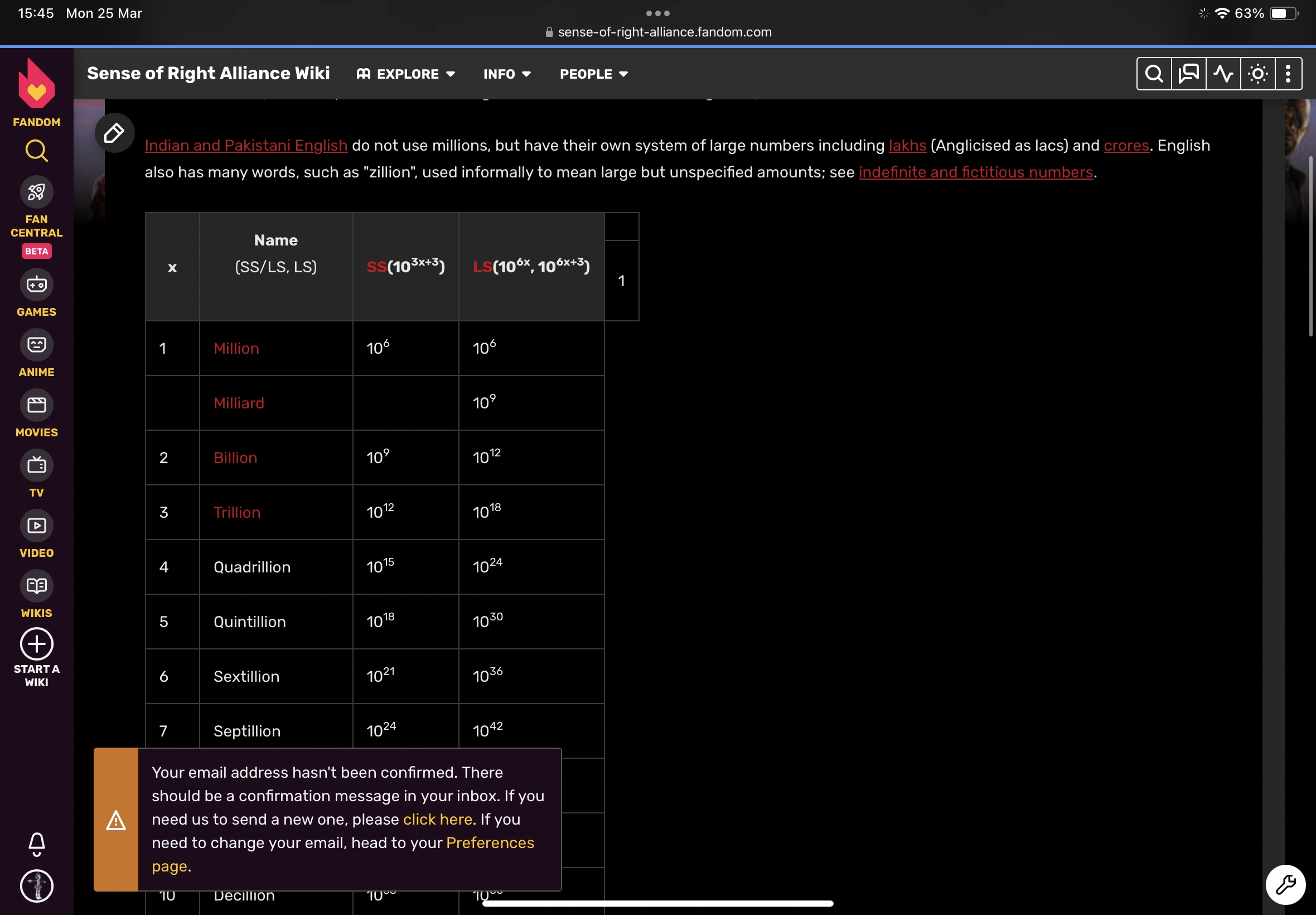Open the wiki Discuss icon
This screenshot has width=1316, height=915.
(1188, 74)
